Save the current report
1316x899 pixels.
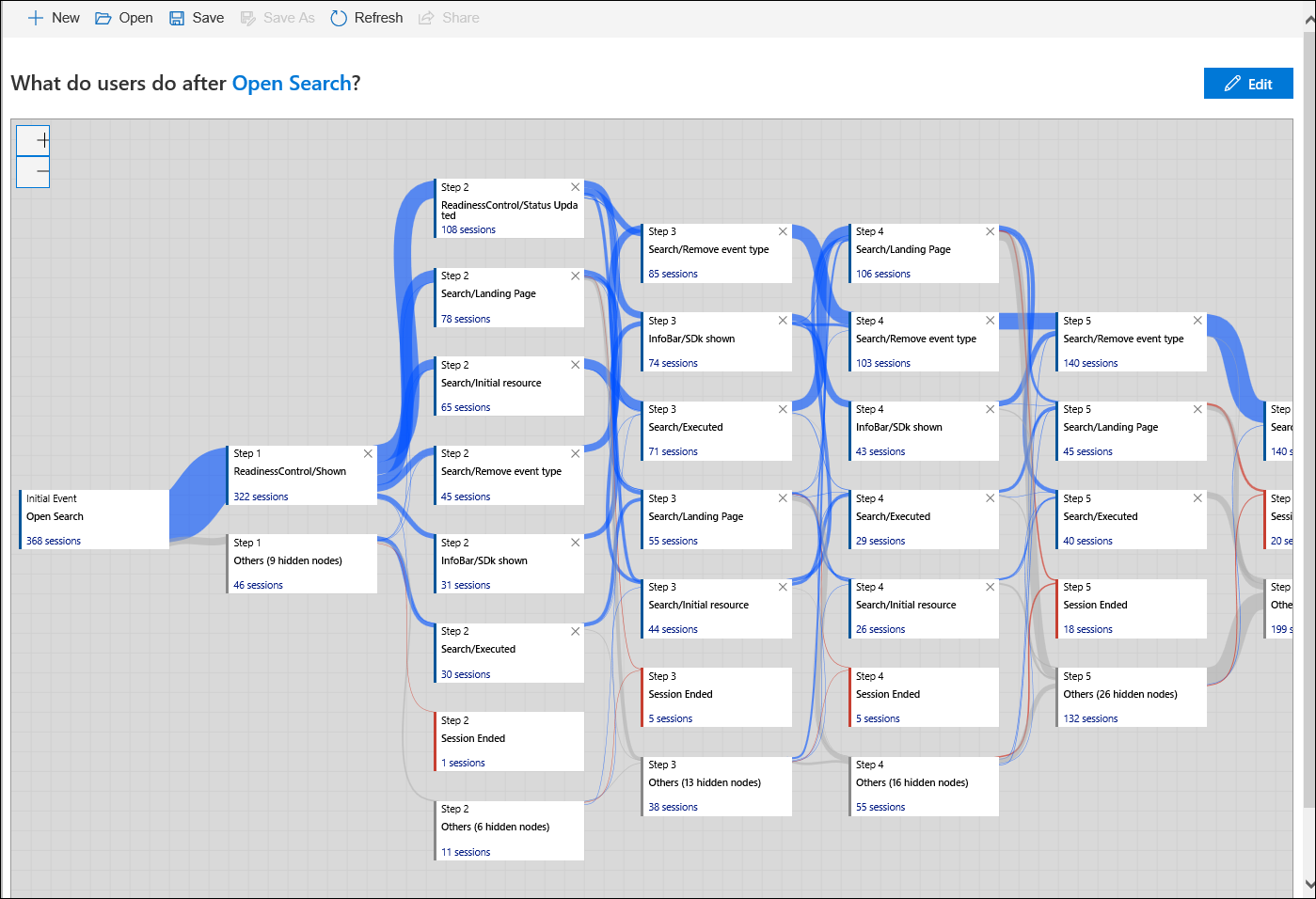pos(197,18)
